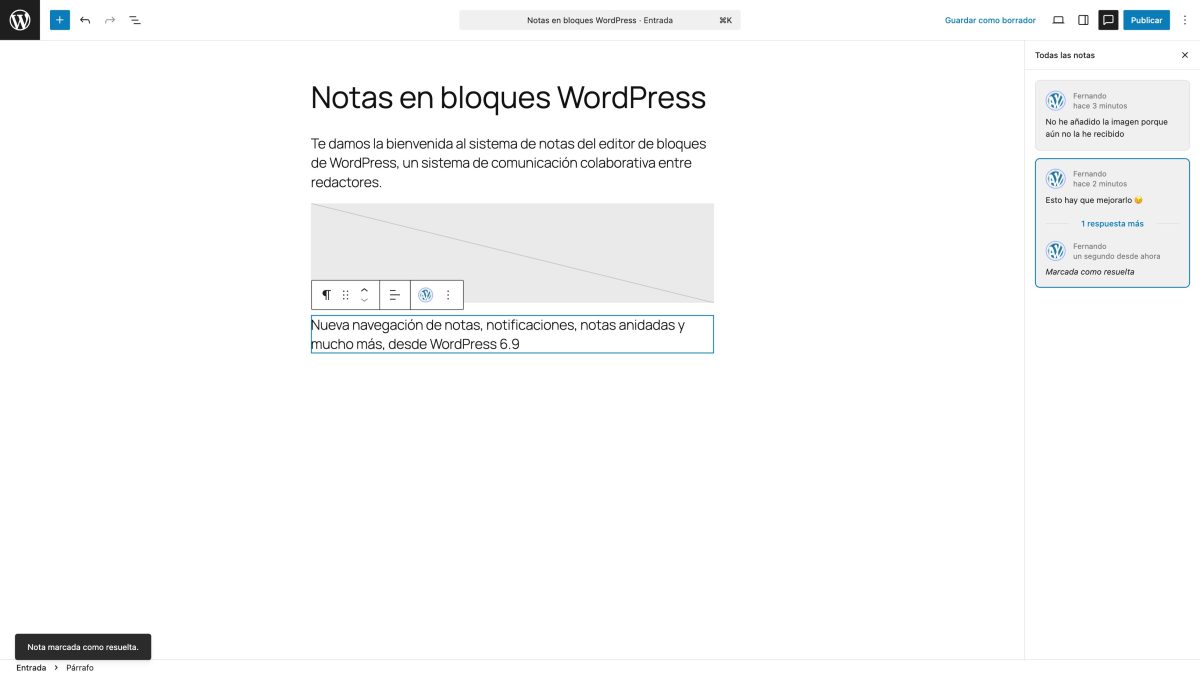Open the device preview laptop icon
This screenshot has width=1200, height=675.
(1058, 19)
